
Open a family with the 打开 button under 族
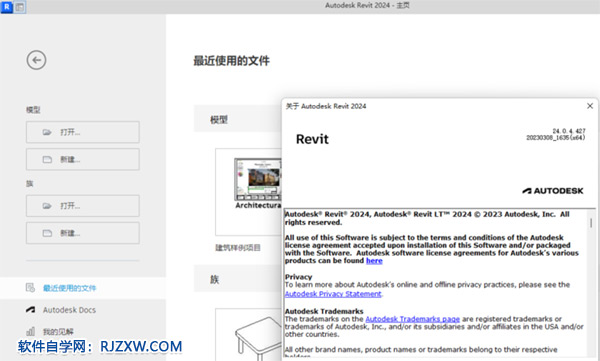tap(83, 206)
